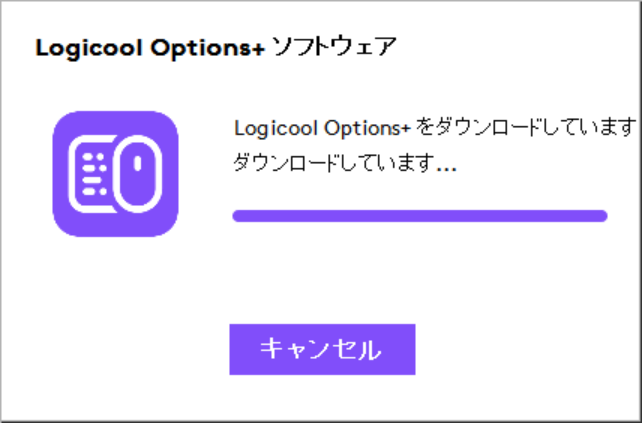Click the キャンセル label text
Viewport: 642px width, 423px height.
(321, 349)
